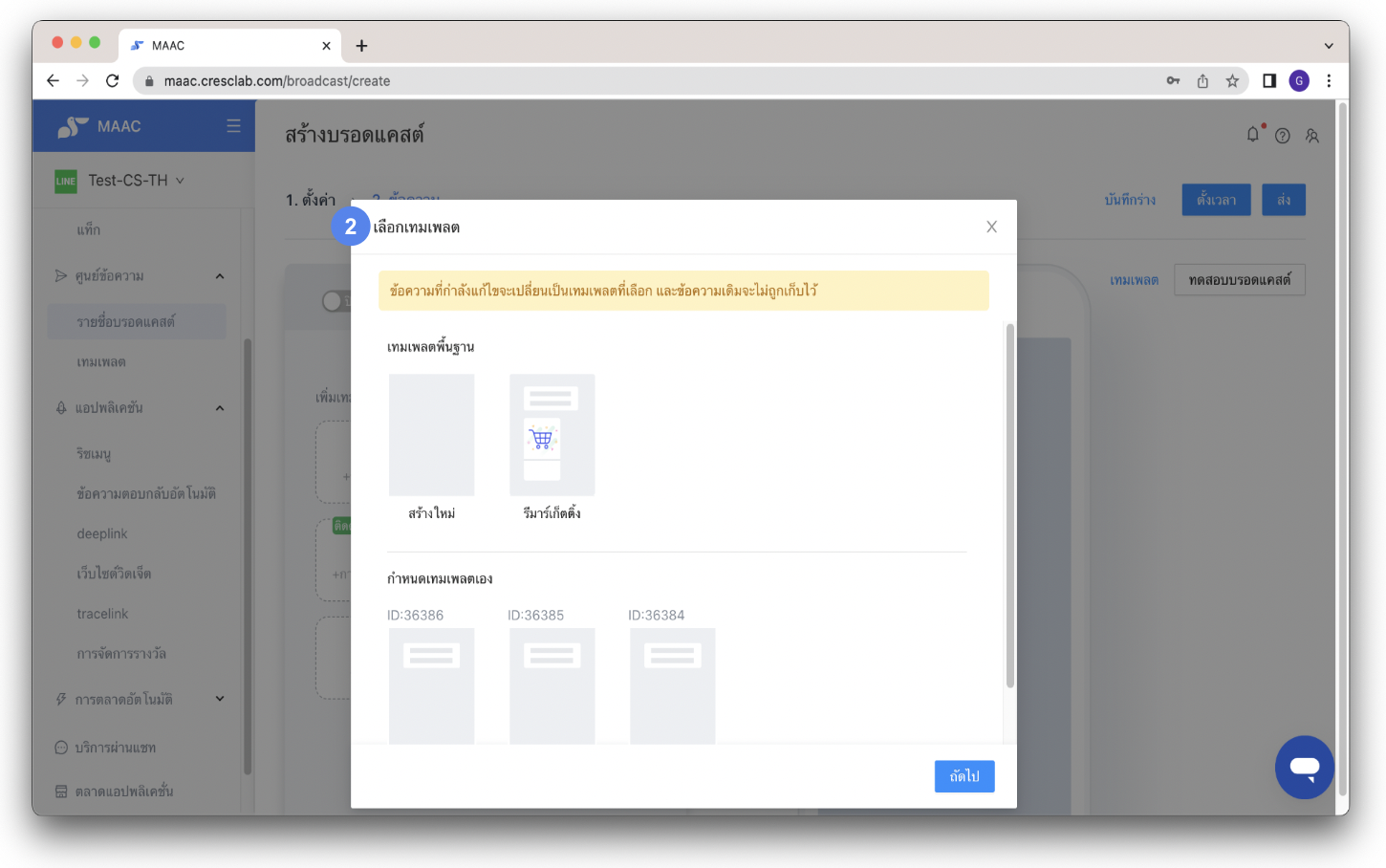
Task: Click the ถัดไป next button
Action: click(x=964, y=776)
